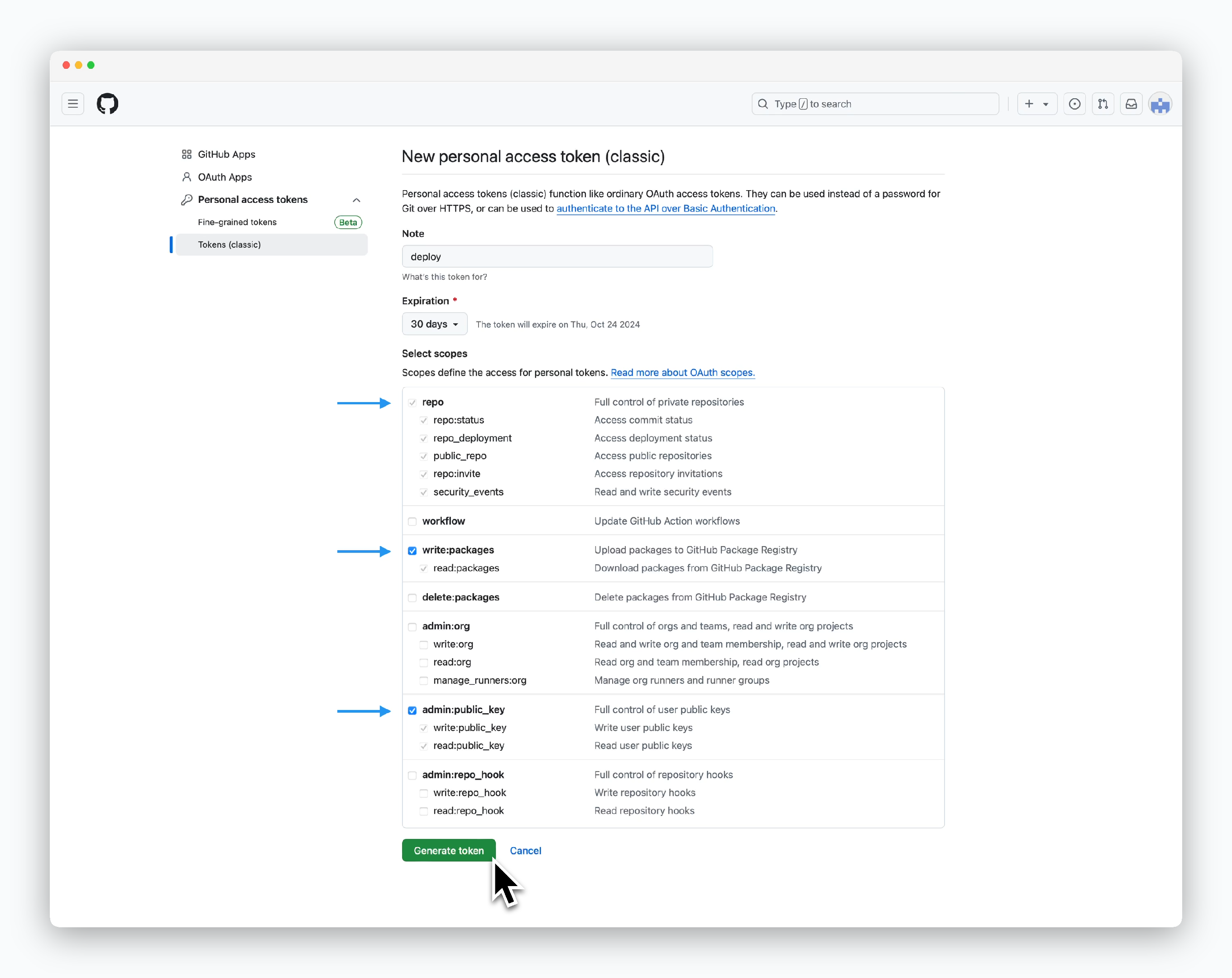Viewport: 1232px width, 978px height.
Task: Click 'Manage org runners and runner groups' text
Action: 682,680
